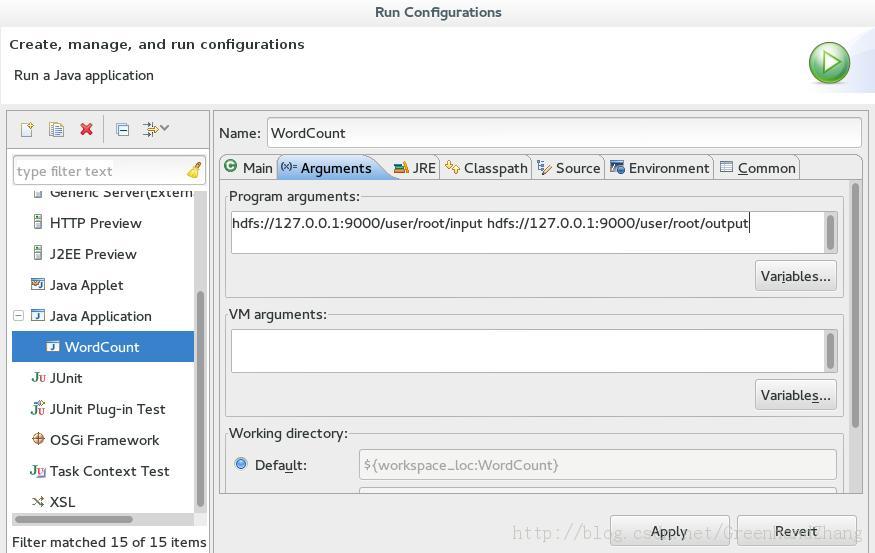The image size is (875, 553).
Task: Switch to the Main tab
Action: tap(248, 168)
